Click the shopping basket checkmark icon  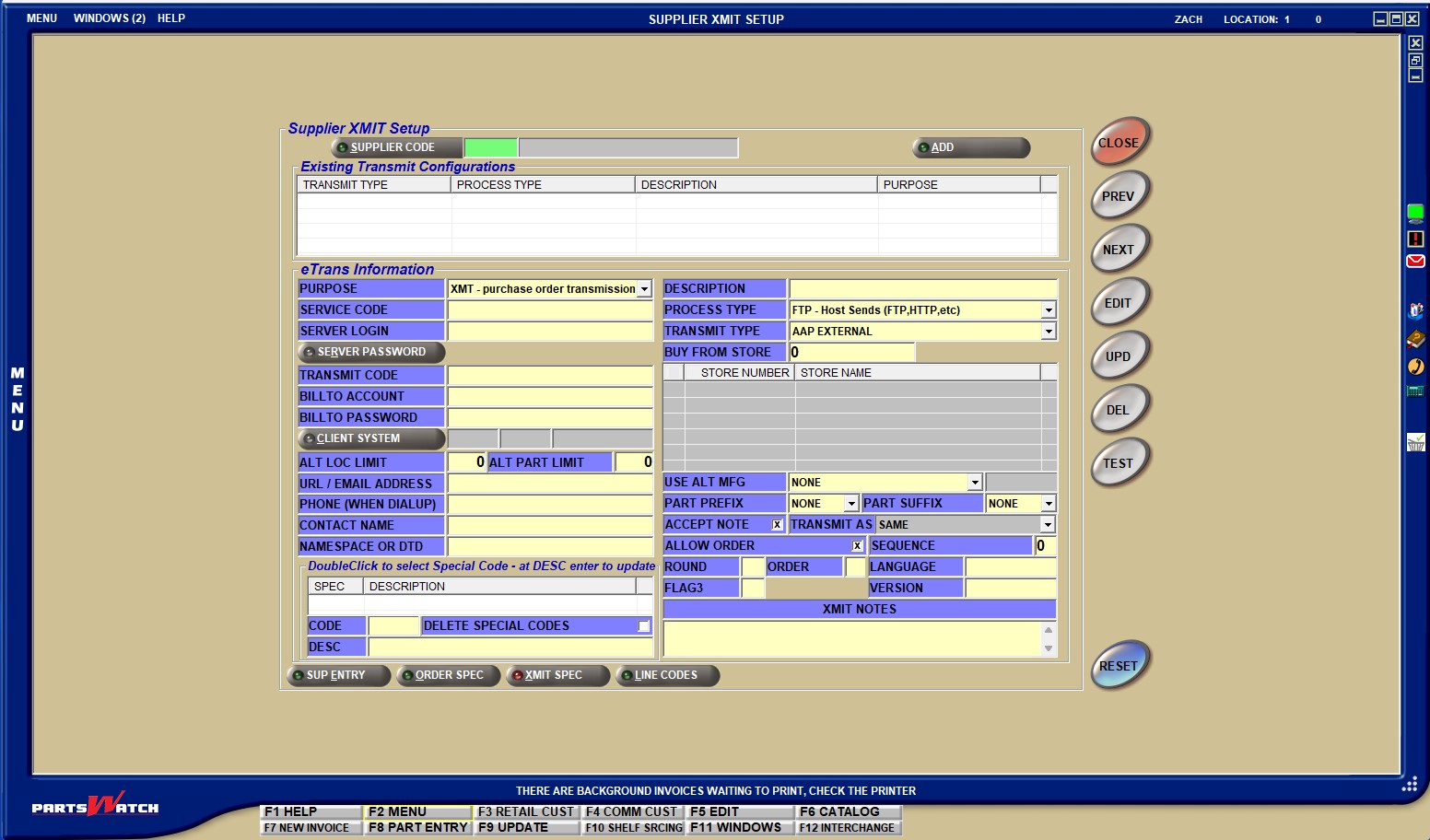(x=1415, y=443)
